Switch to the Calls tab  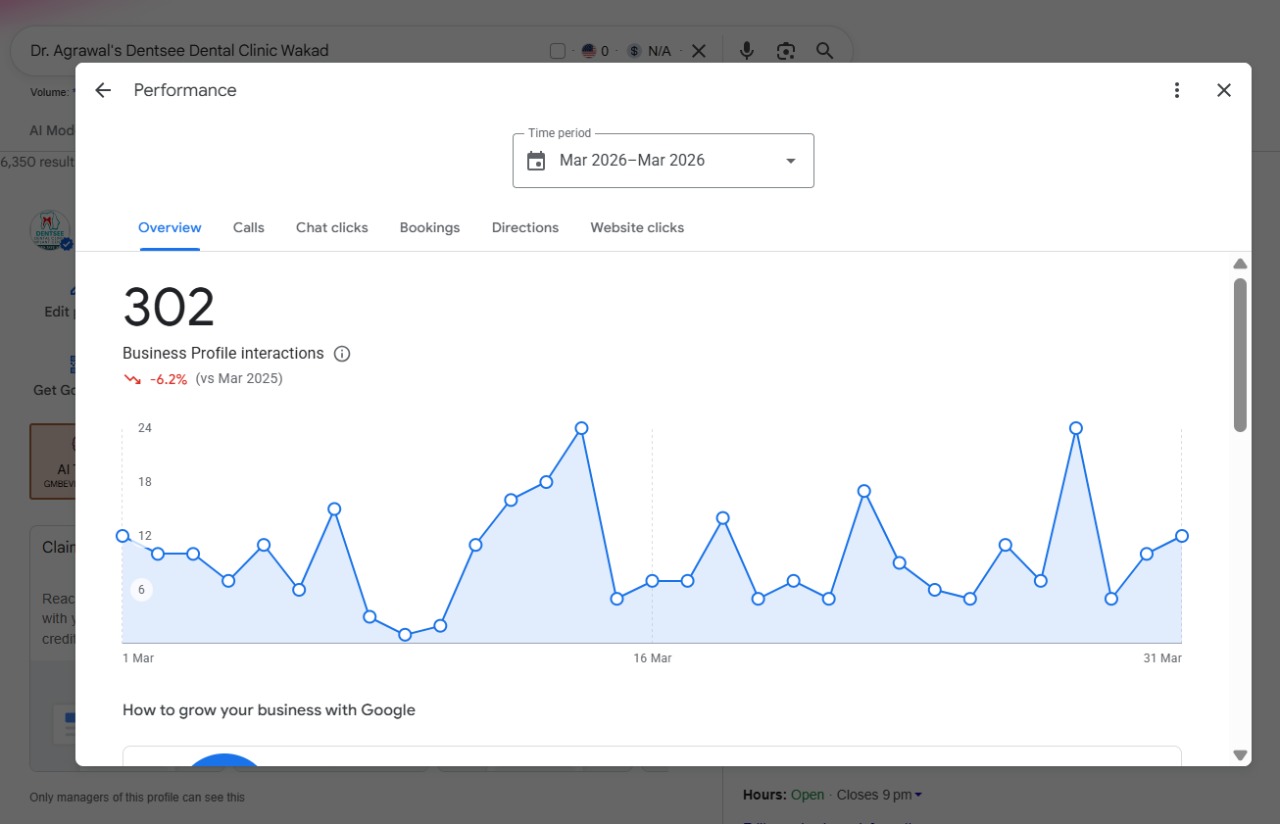click(x=249, y=228)
